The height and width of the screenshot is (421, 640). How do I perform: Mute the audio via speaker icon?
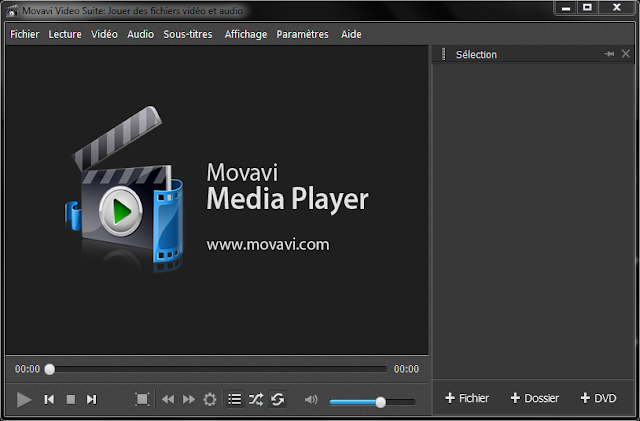pos(311,399)
